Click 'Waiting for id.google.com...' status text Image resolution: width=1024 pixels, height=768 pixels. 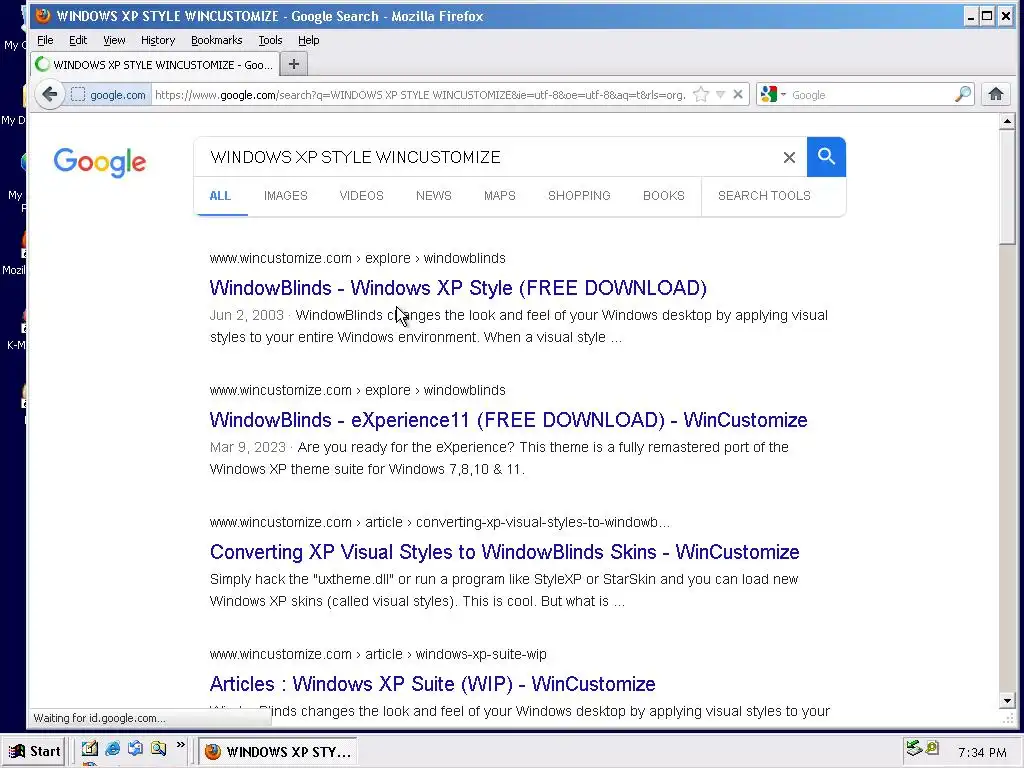tap(99, 718)
